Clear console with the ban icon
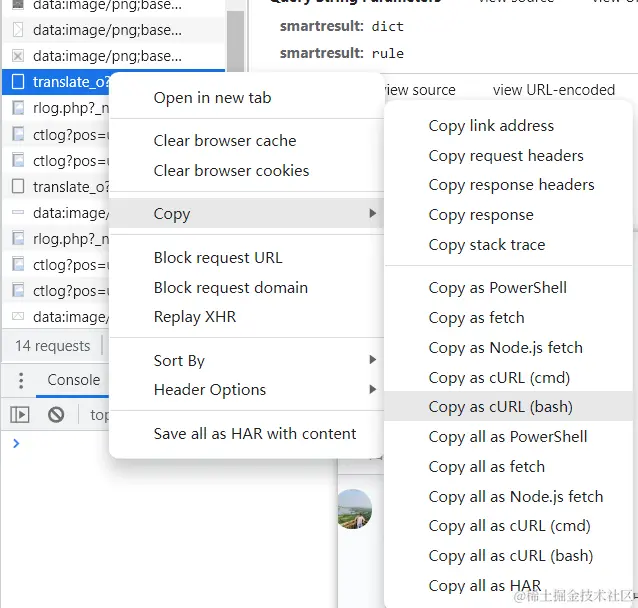Image resolution: width=638 pixels, height=608 pixels. [x=56, y=415]
